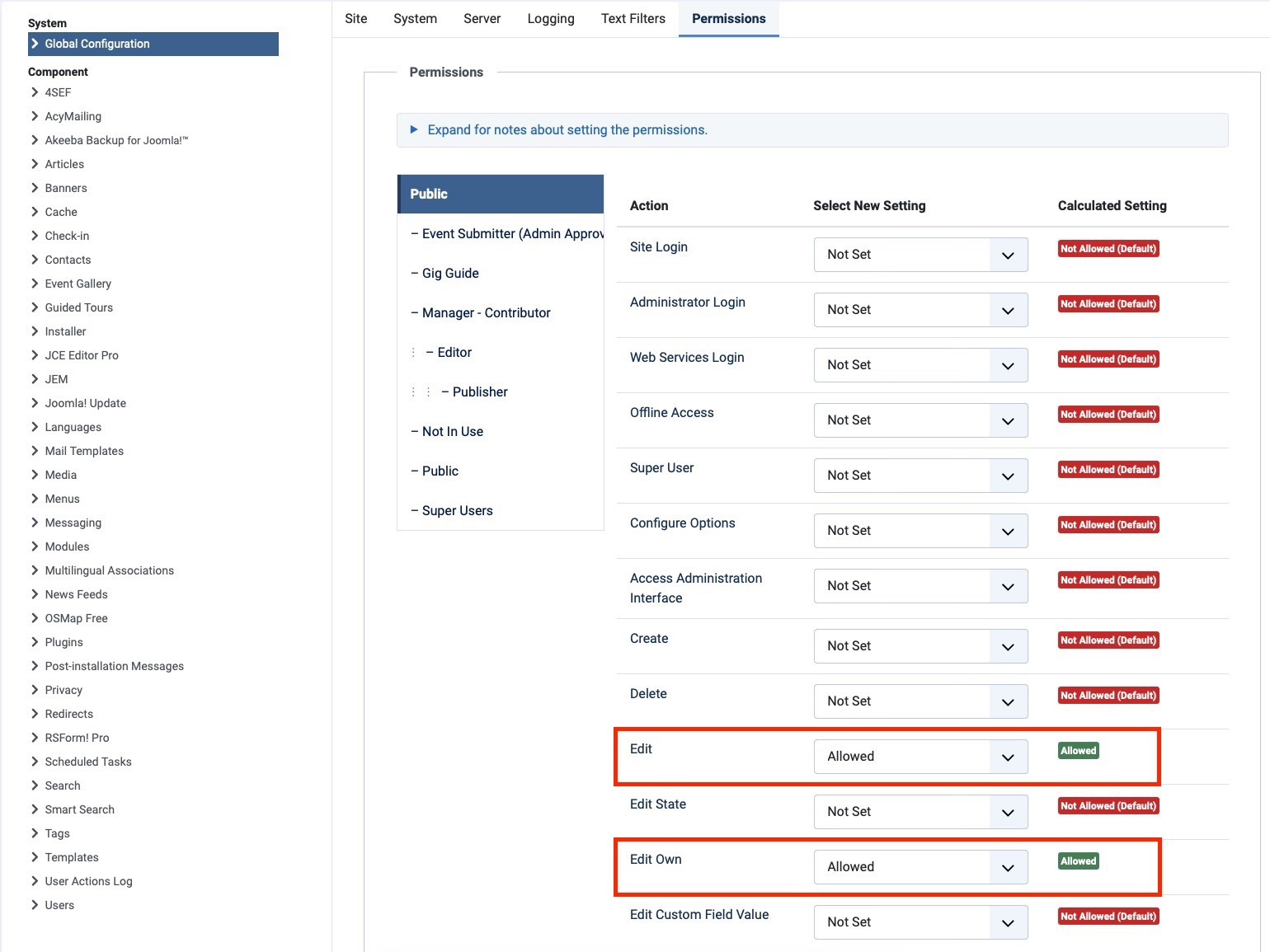1270x952 pixels.
Task: Switch to the Text Filters tab
Action: point(633,19)
